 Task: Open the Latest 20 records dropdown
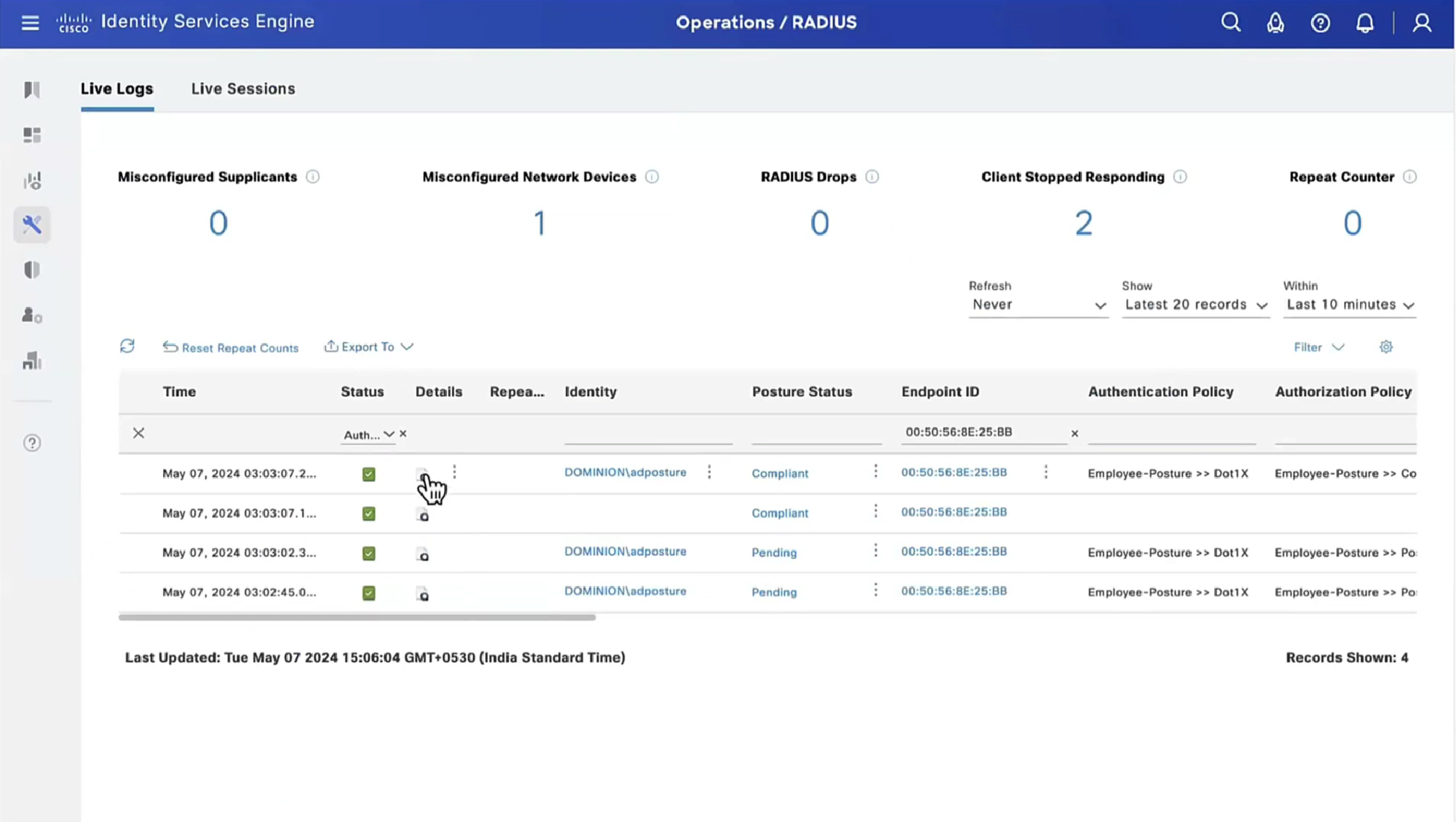[x=1195, y=305]
